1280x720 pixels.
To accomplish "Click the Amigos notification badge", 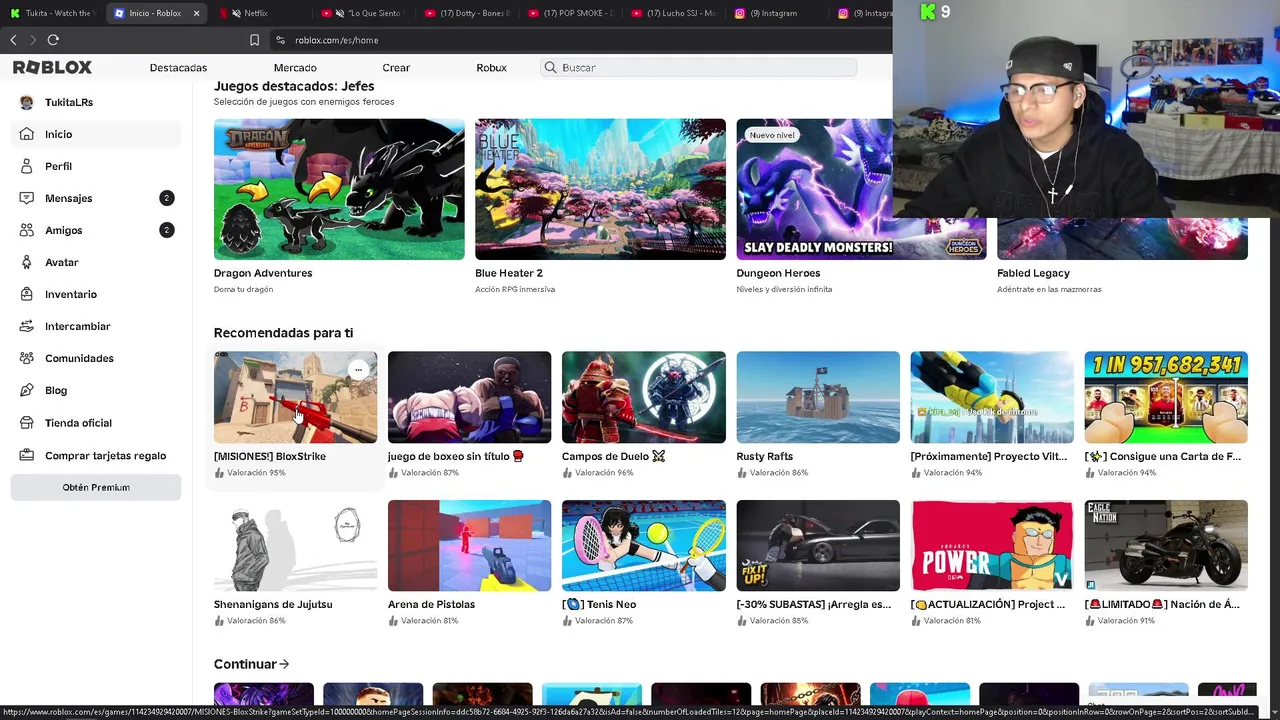I will [x=167, y=230].
